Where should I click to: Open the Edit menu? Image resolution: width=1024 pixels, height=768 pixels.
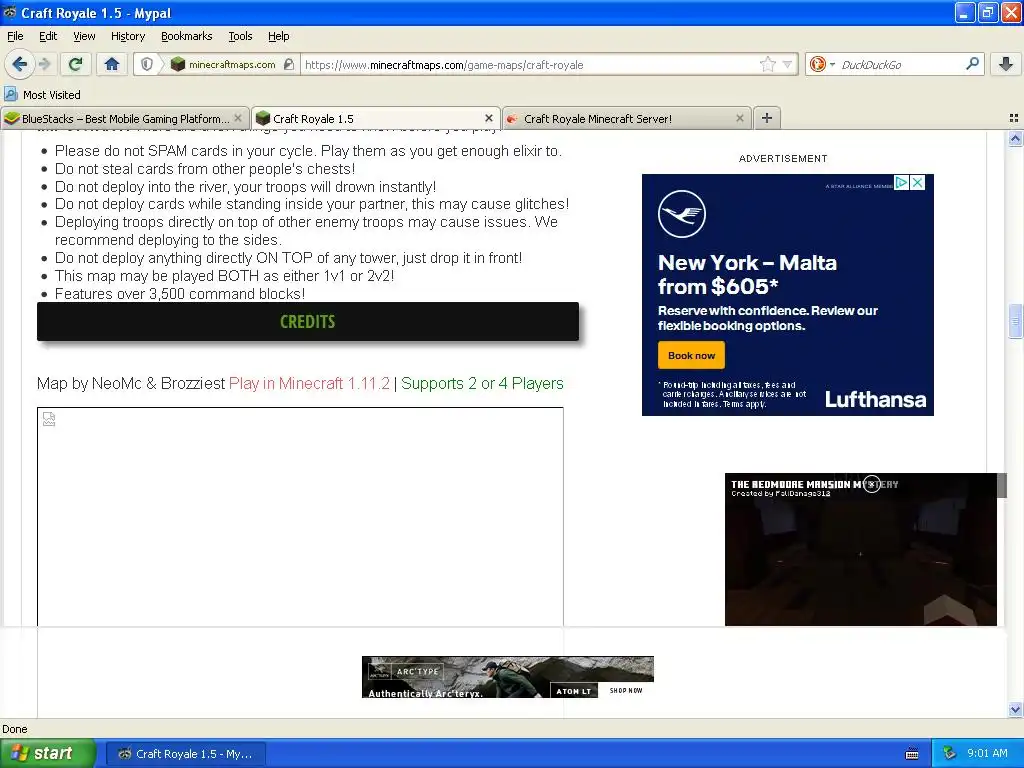coord(48,36)
